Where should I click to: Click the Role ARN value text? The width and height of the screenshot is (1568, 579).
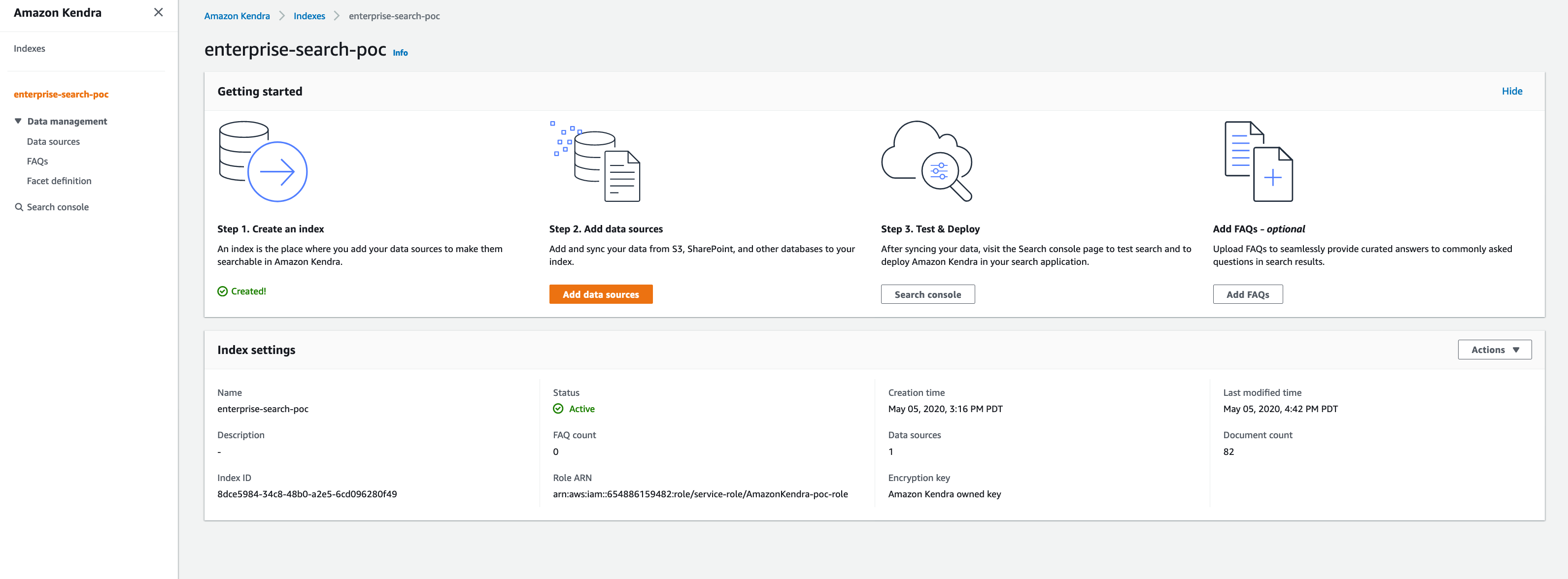click(x=700, y=494)
